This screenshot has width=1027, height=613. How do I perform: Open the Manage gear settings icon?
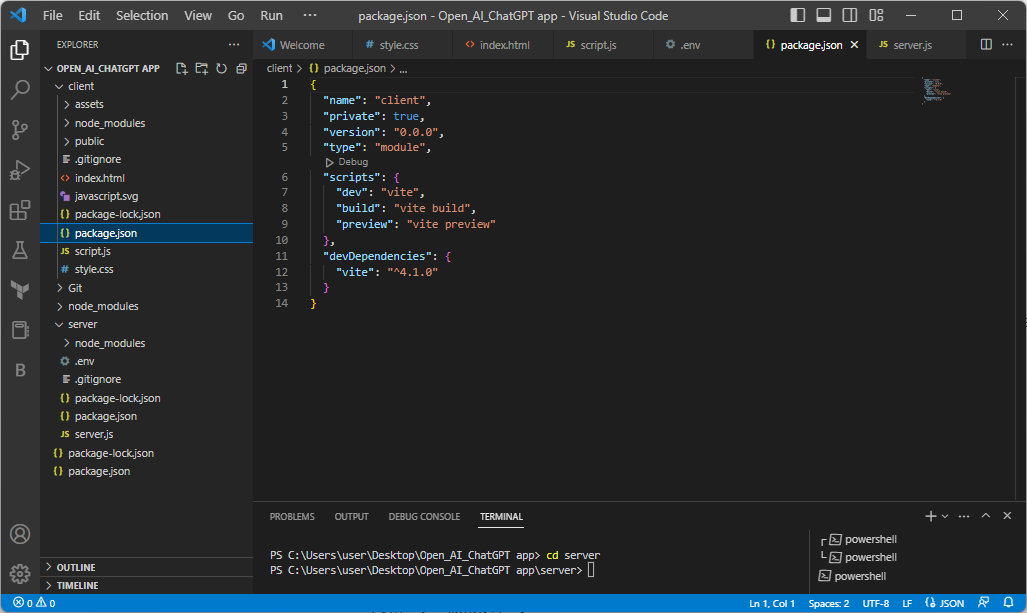click(x=20, y=574)
